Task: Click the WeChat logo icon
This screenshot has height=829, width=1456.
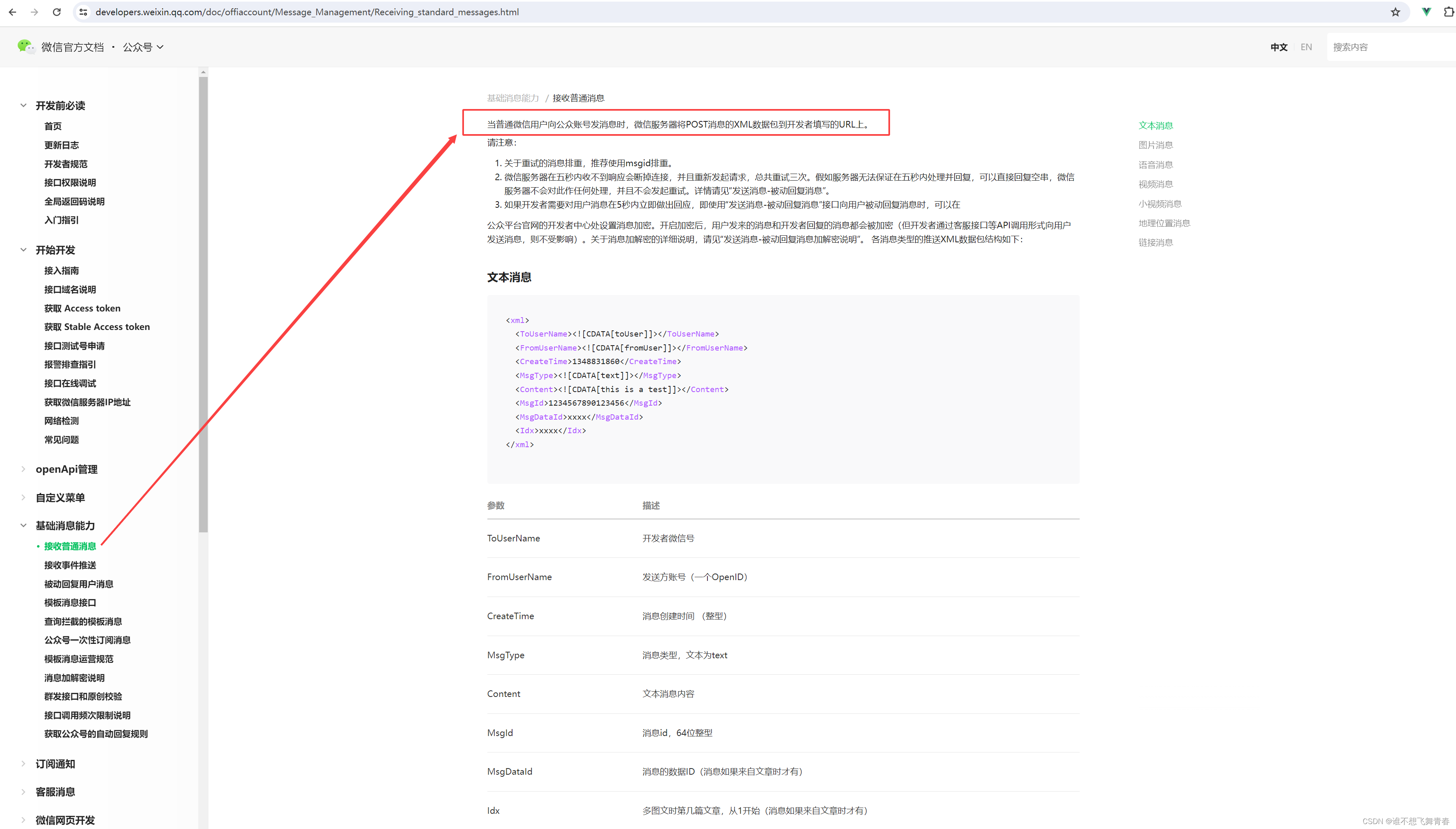Action: coord(26,46)
